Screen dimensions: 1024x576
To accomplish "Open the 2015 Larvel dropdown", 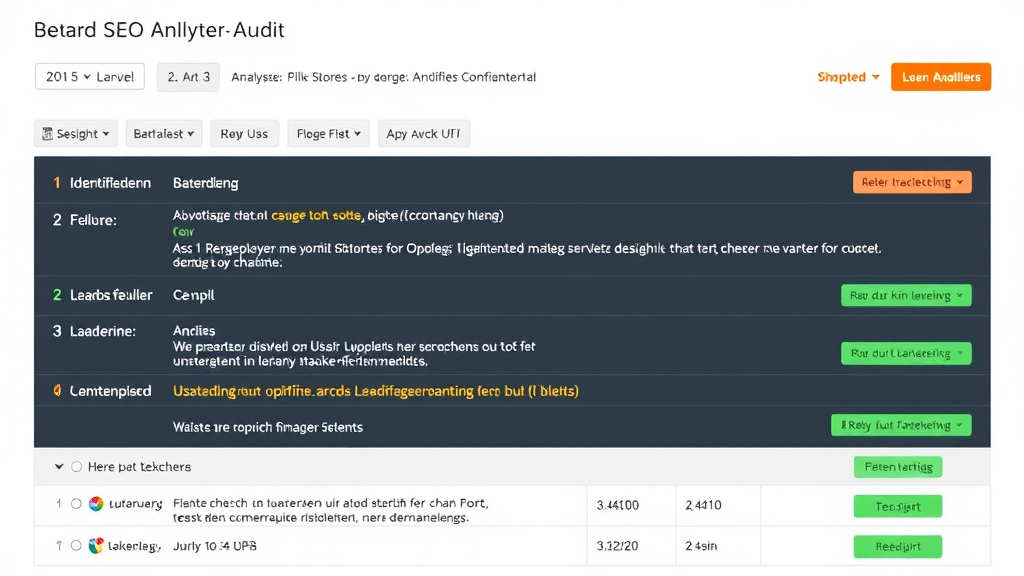I will coord(89,77).
